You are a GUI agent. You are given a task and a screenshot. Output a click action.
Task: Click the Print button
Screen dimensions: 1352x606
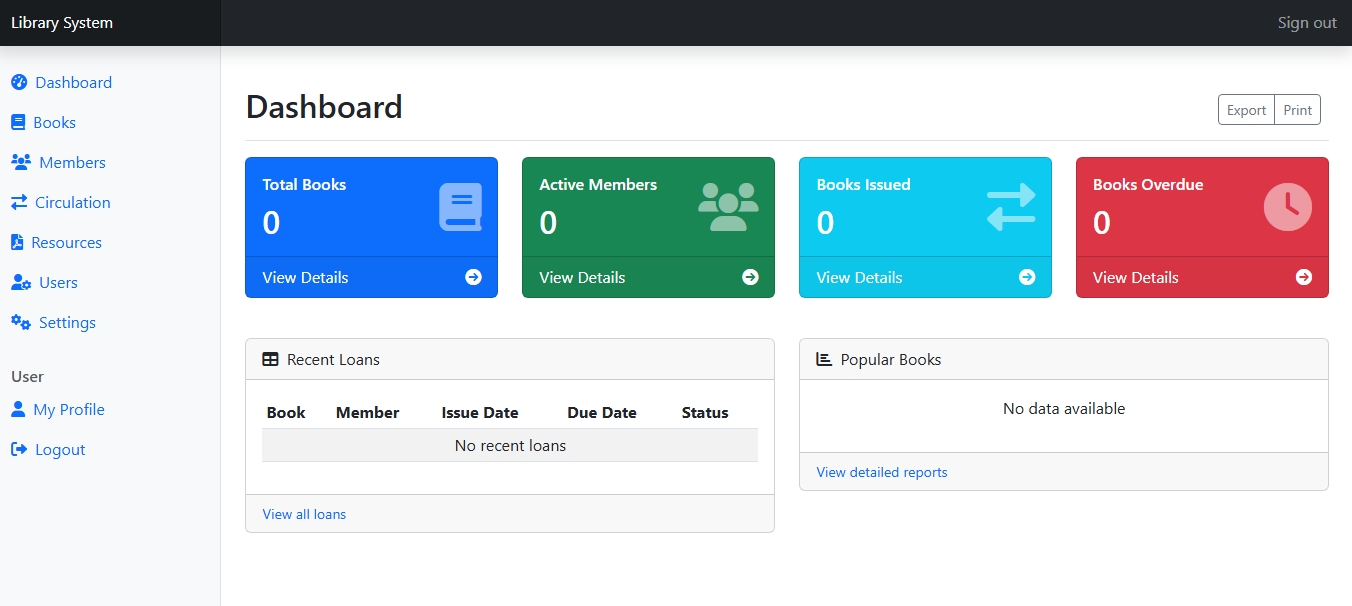pos(1297,109)
